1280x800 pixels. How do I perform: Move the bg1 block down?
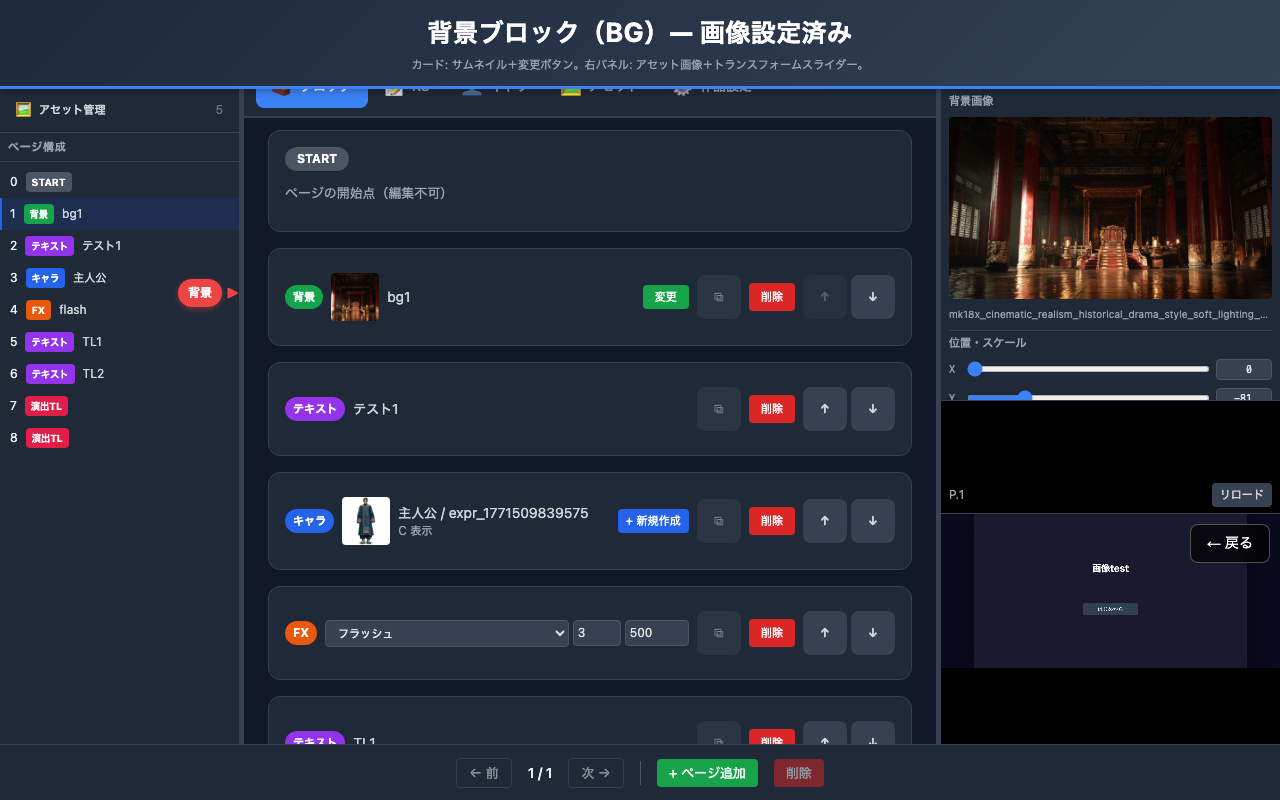coord(873,297)
